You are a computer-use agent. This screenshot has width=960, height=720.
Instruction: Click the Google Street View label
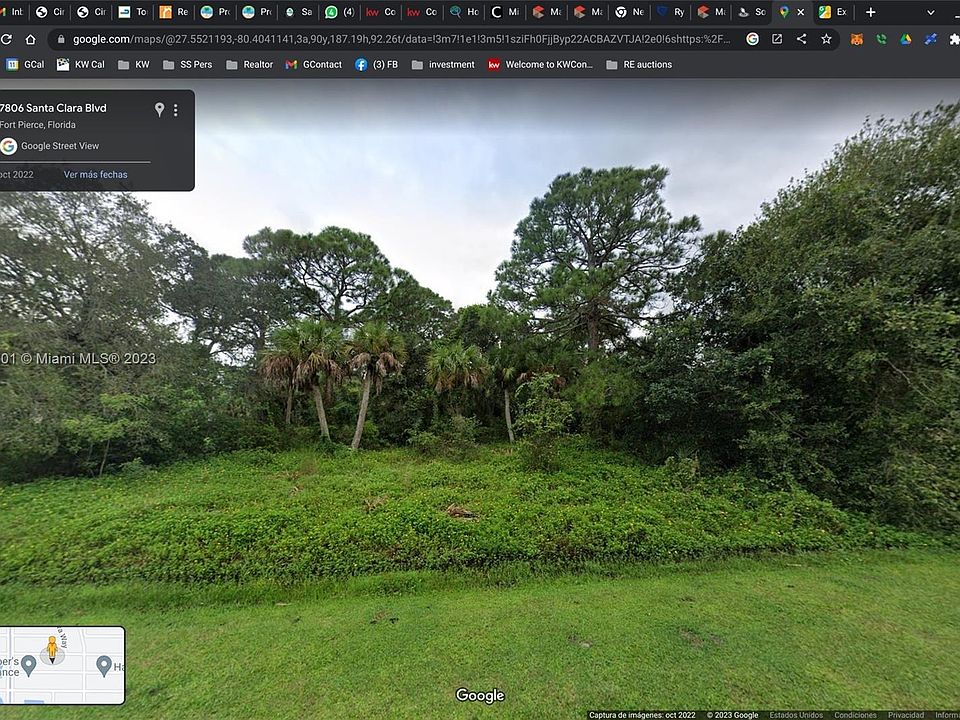(60, 146)
